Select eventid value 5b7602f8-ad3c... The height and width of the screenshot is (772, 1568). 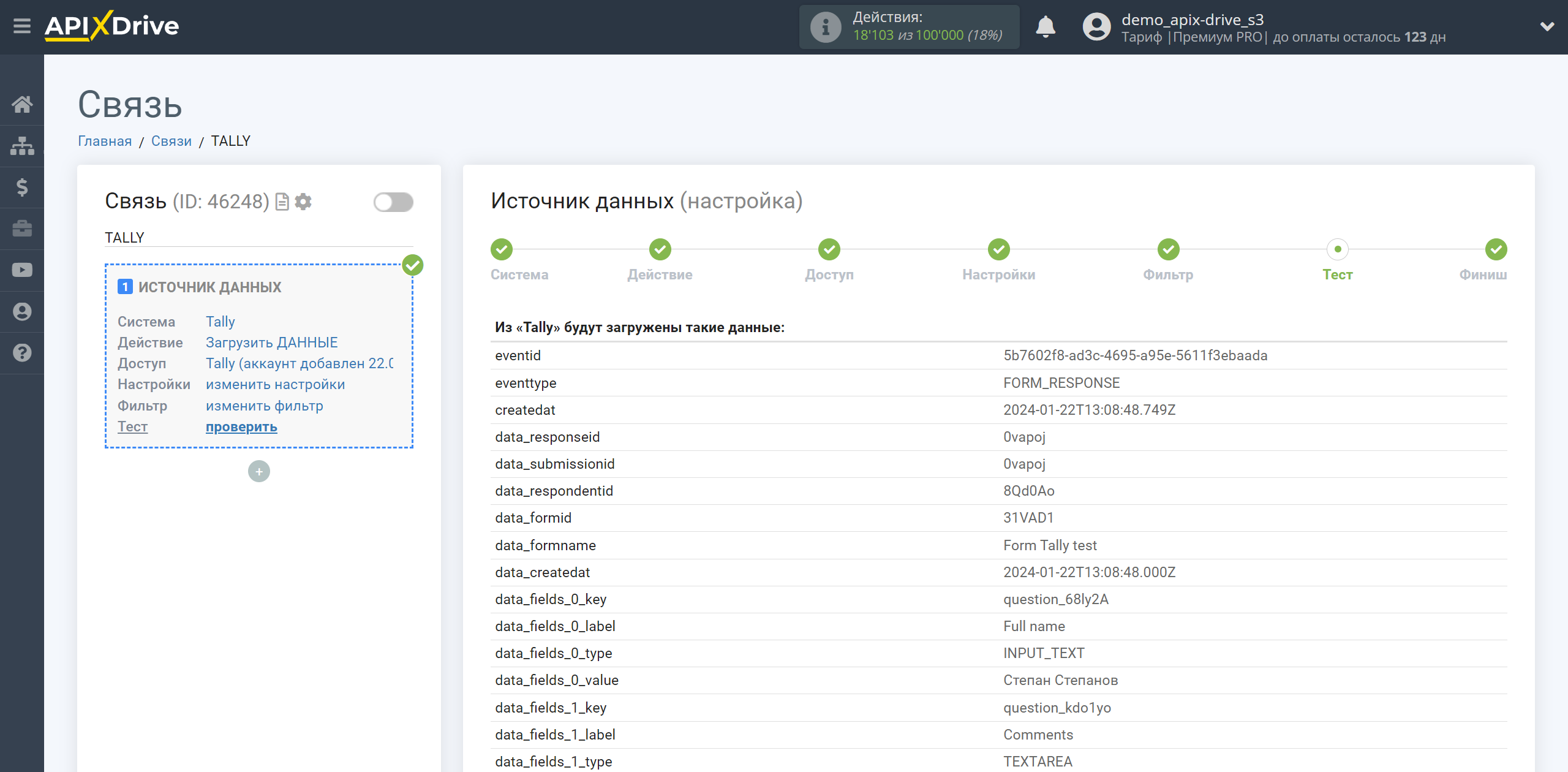click(x=1135, y=355)
